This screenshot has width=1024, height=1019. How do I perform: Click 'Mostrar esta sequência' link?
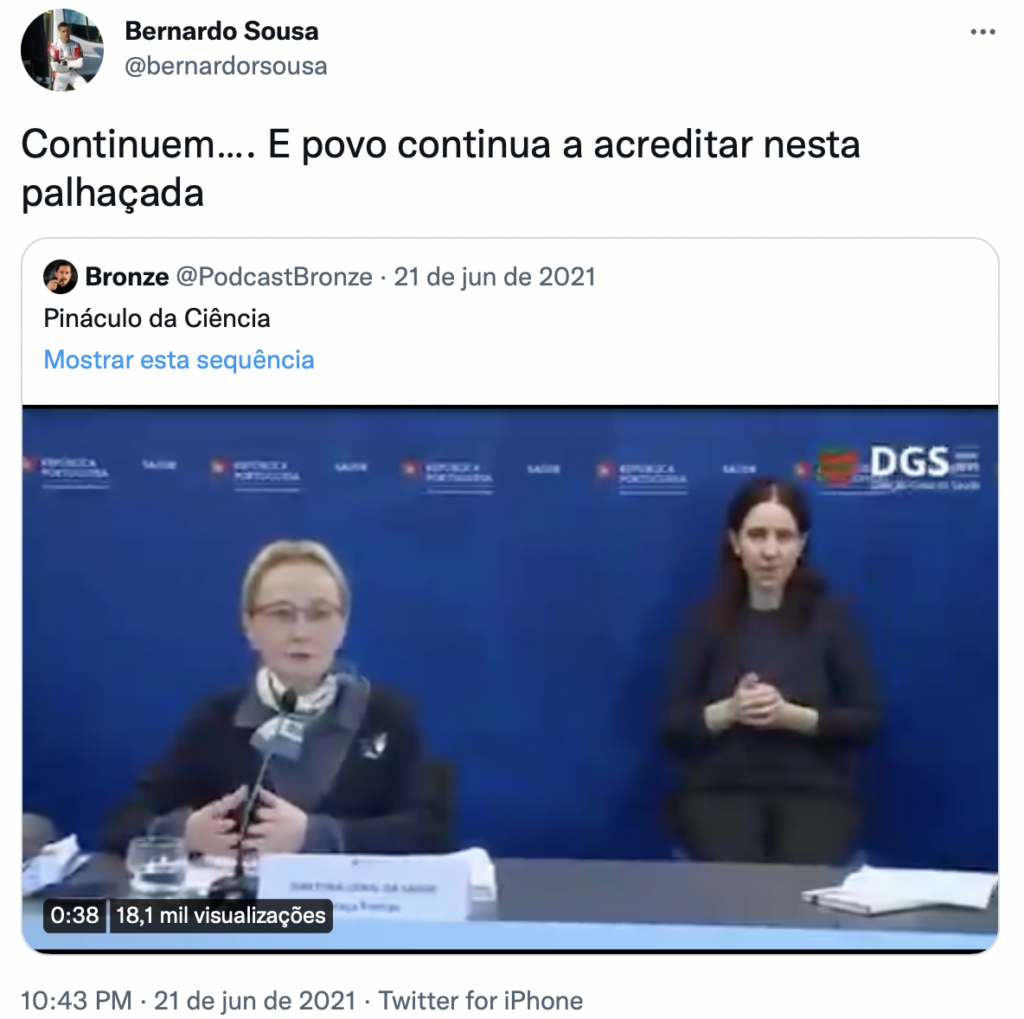click(x=179, y=360)
